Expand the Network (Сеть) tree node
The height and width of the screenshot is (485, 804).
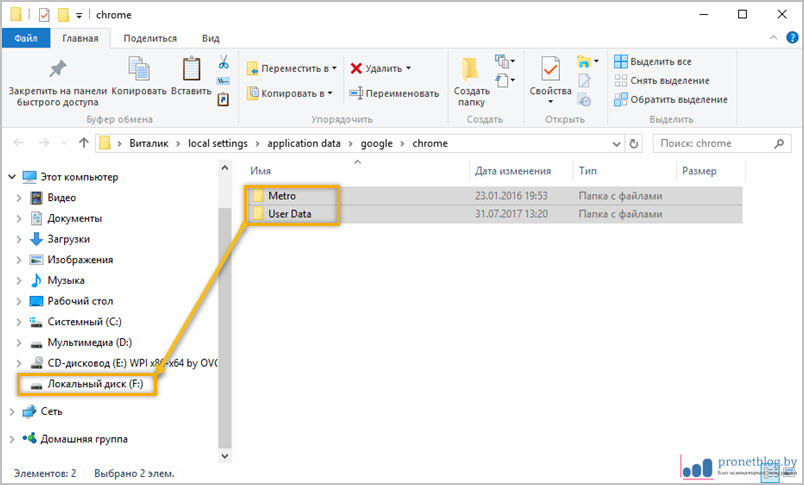[x=12, y=411]
